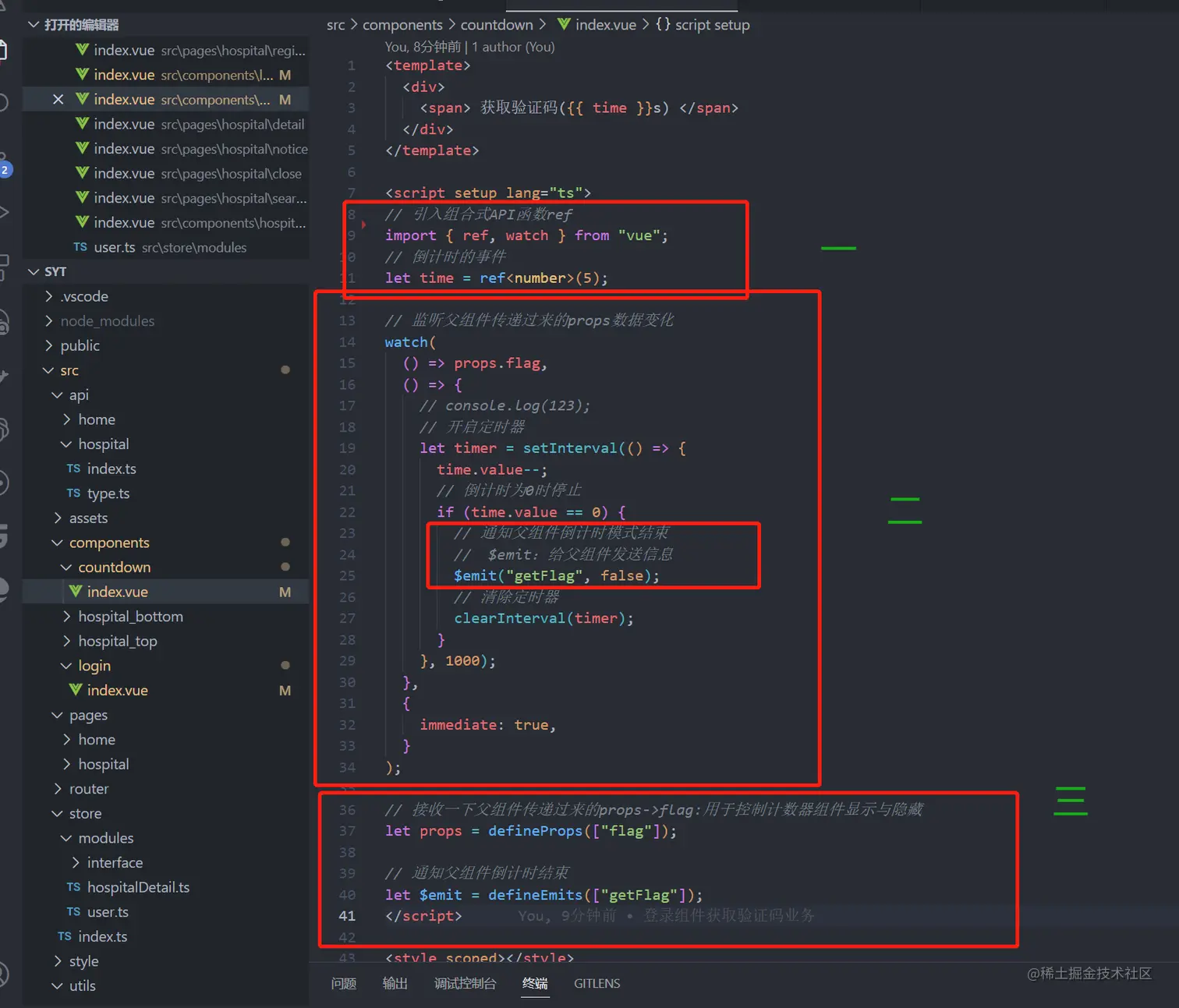Expand the interface folder
1179x1008 pixels.
pyautogui.click(x=76, y=863)
